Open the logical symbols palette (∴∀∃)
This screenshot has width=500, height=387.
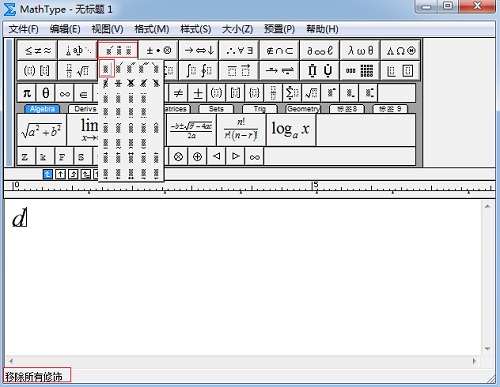(239, 51)
